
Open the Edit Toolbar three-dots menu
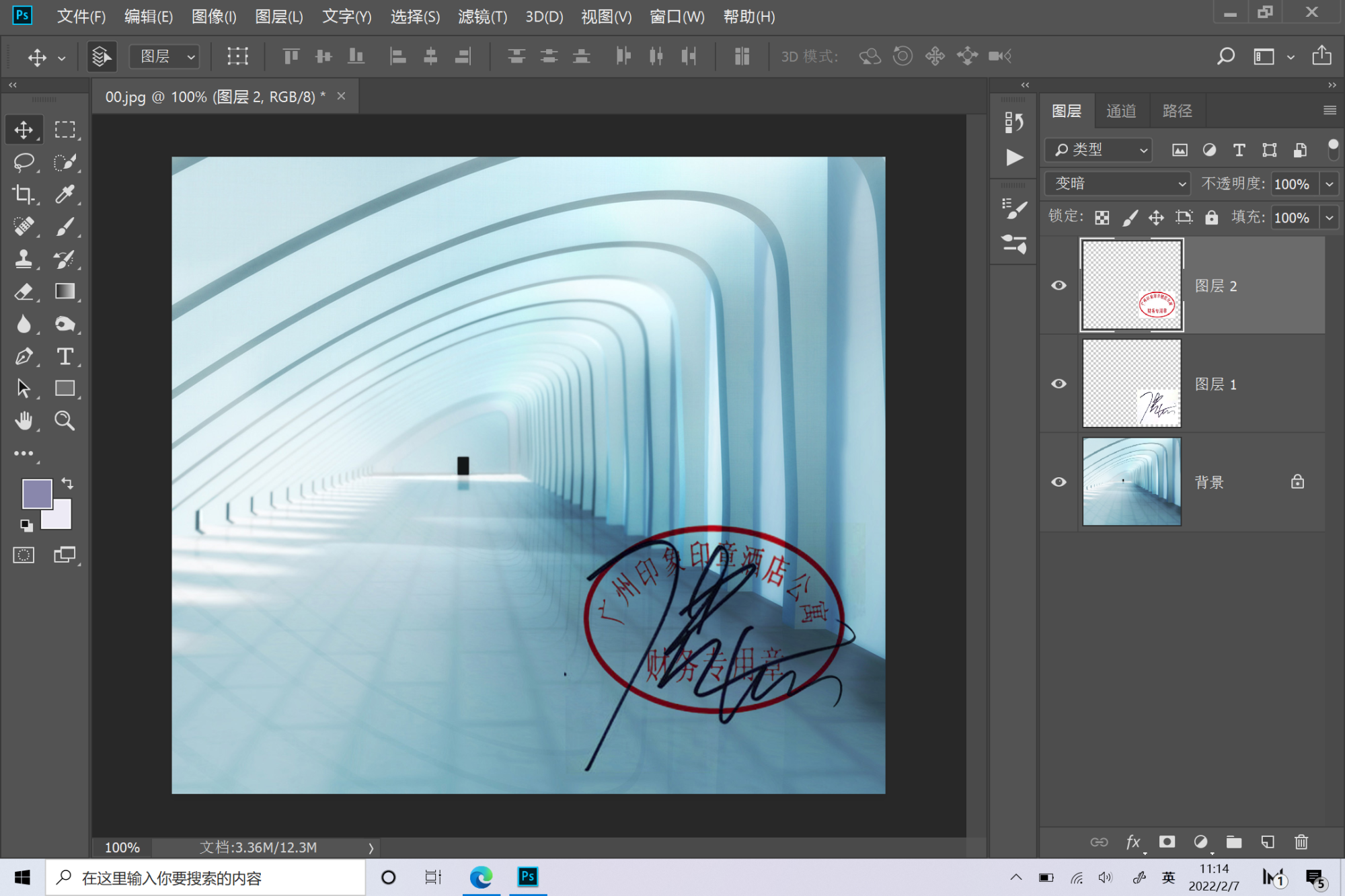point(24,454)
